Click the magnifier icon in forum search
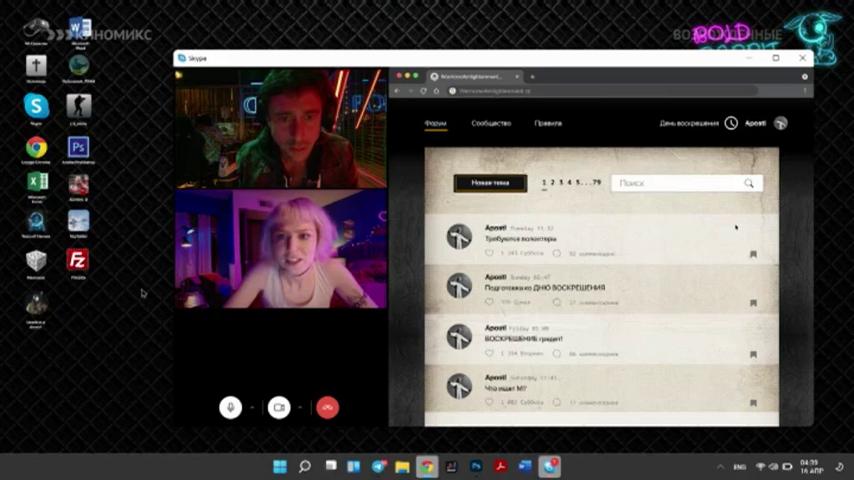The image size is (854, 480). [749, 183]
